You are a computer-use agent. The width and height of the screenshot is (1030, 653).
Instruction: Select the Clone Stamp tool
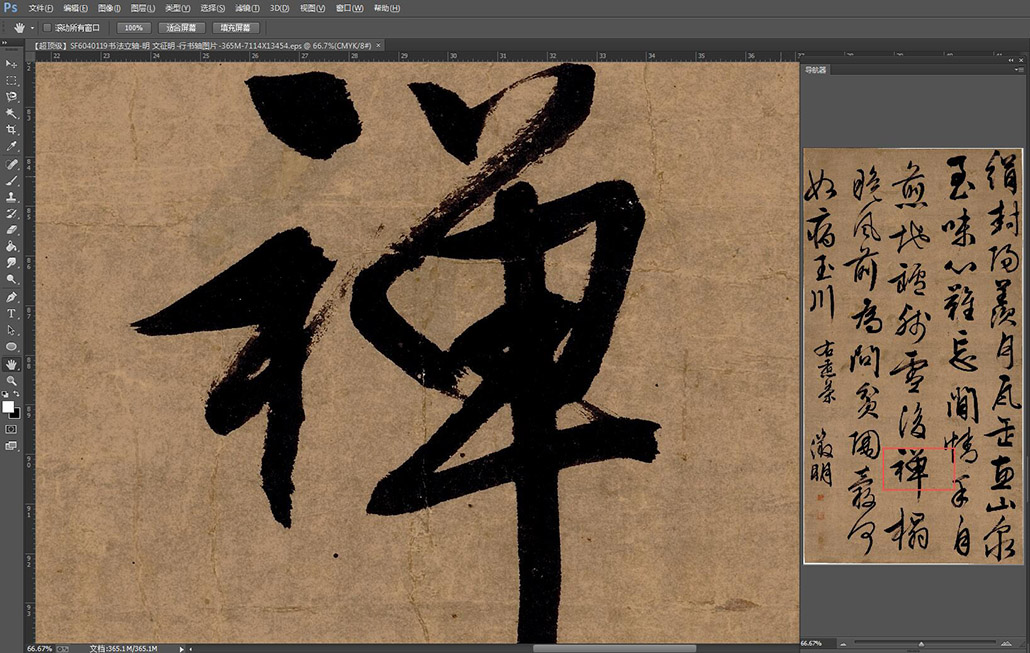(x=11, y=197)
